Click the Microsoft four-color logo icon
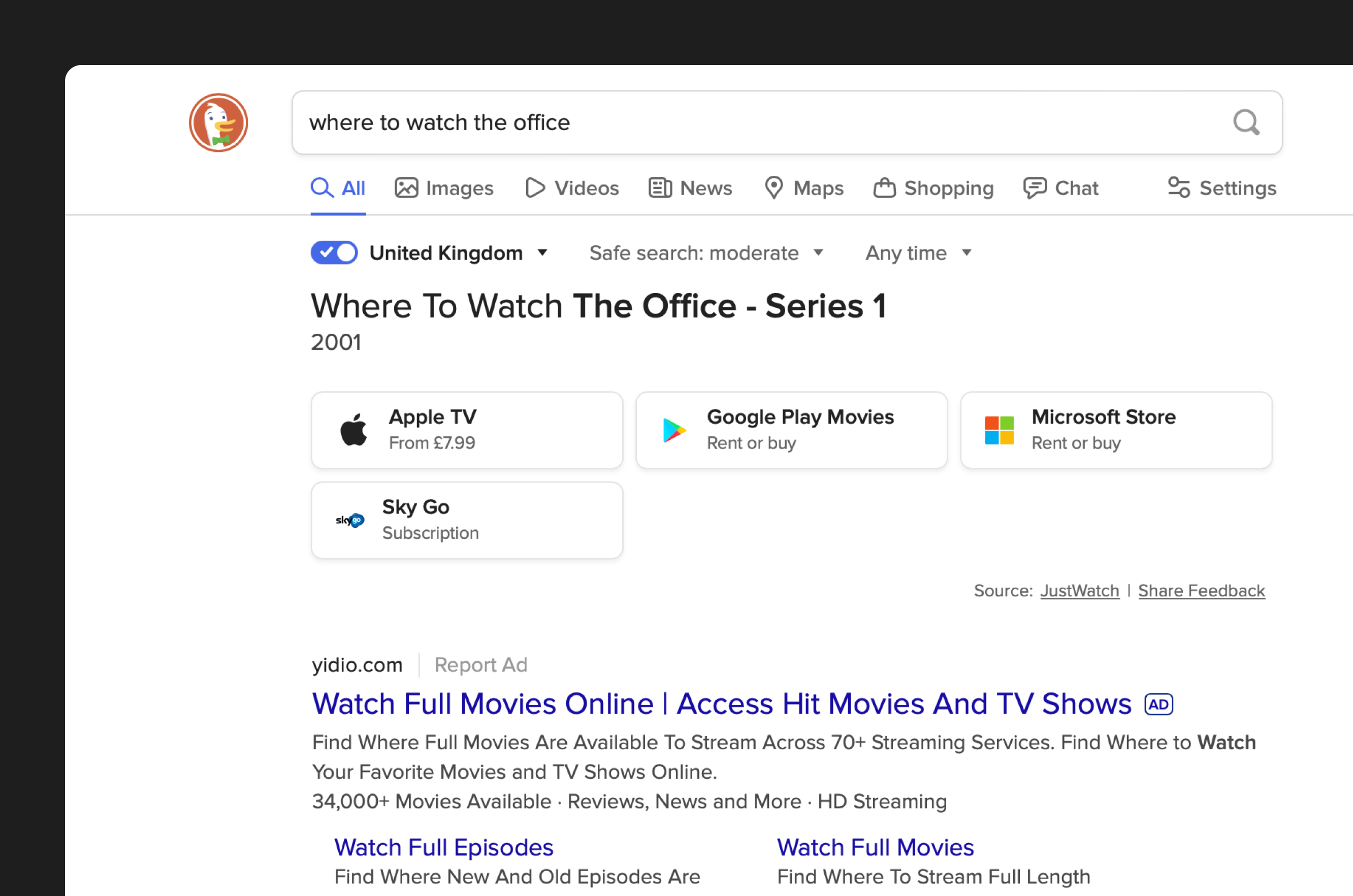This screenshot has height=896, width=1353. [x=1000, y=430]
